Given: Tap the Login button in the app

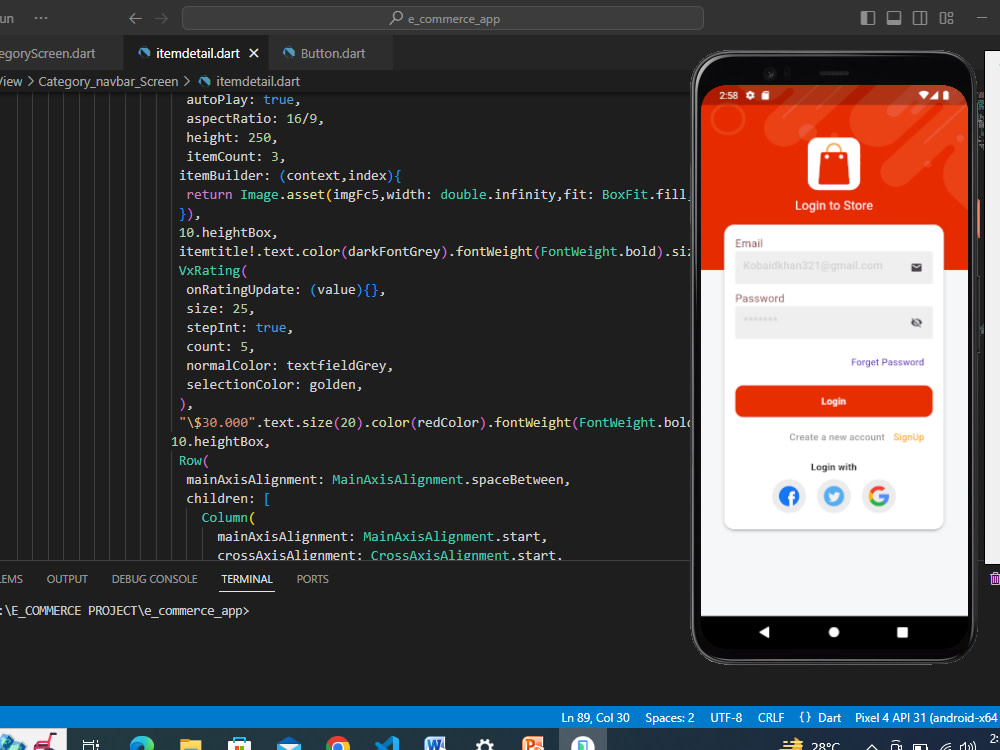Looking at the screenshot, I should [833, 401].
